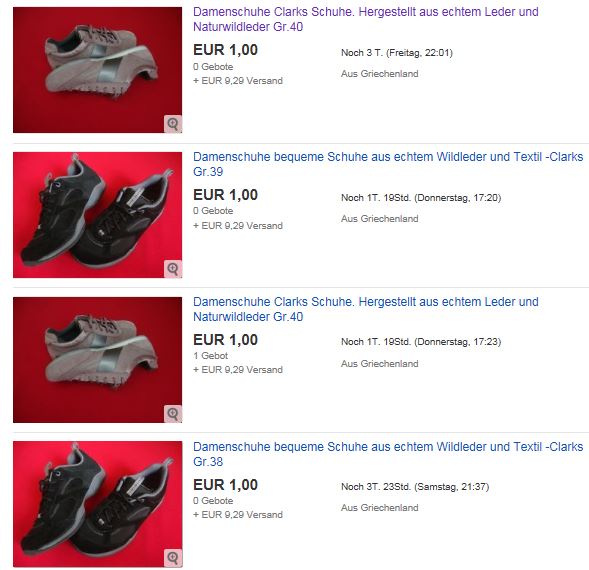Screen dimensions: 589x570
Task: Click Aus Griechenland in the Gr.39 listing
Action: [x=379, y=219]
